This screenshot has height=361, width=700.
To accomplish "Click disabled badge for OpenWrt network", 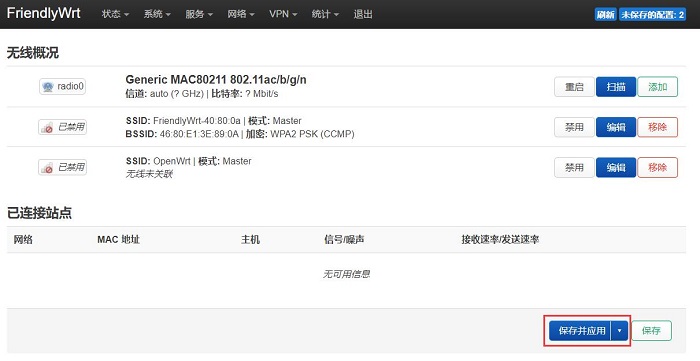I will point(62,167).
